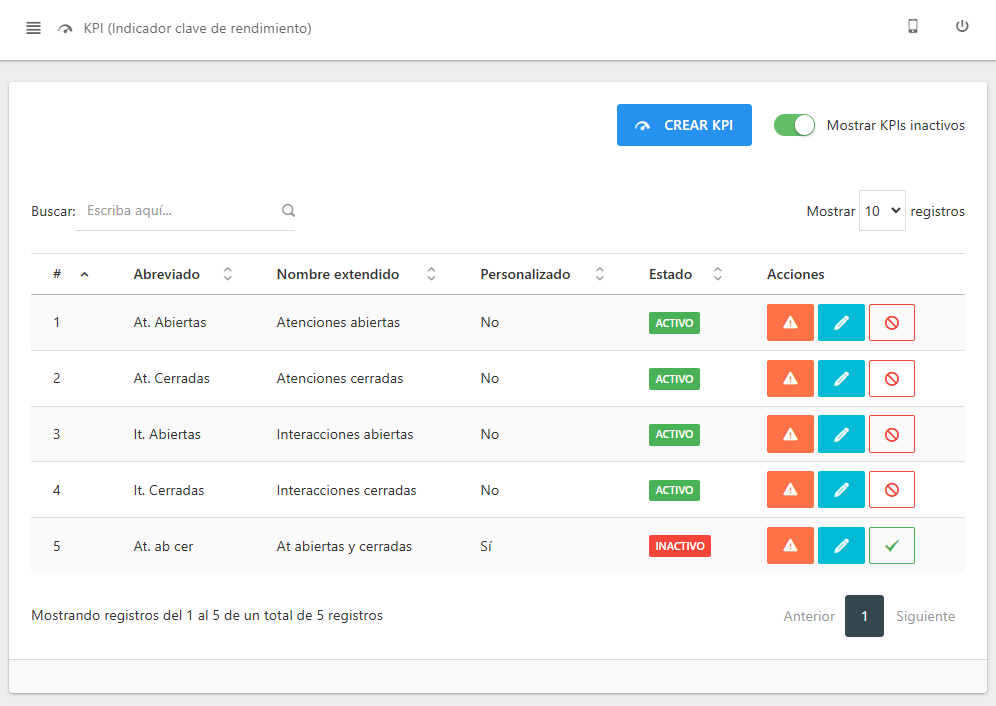This screenshot has height=706, width=996.
Task: Edit the Atenciones cerradas KPI with pencil icon
Action: pyautogui.click(x=841, y=378)
